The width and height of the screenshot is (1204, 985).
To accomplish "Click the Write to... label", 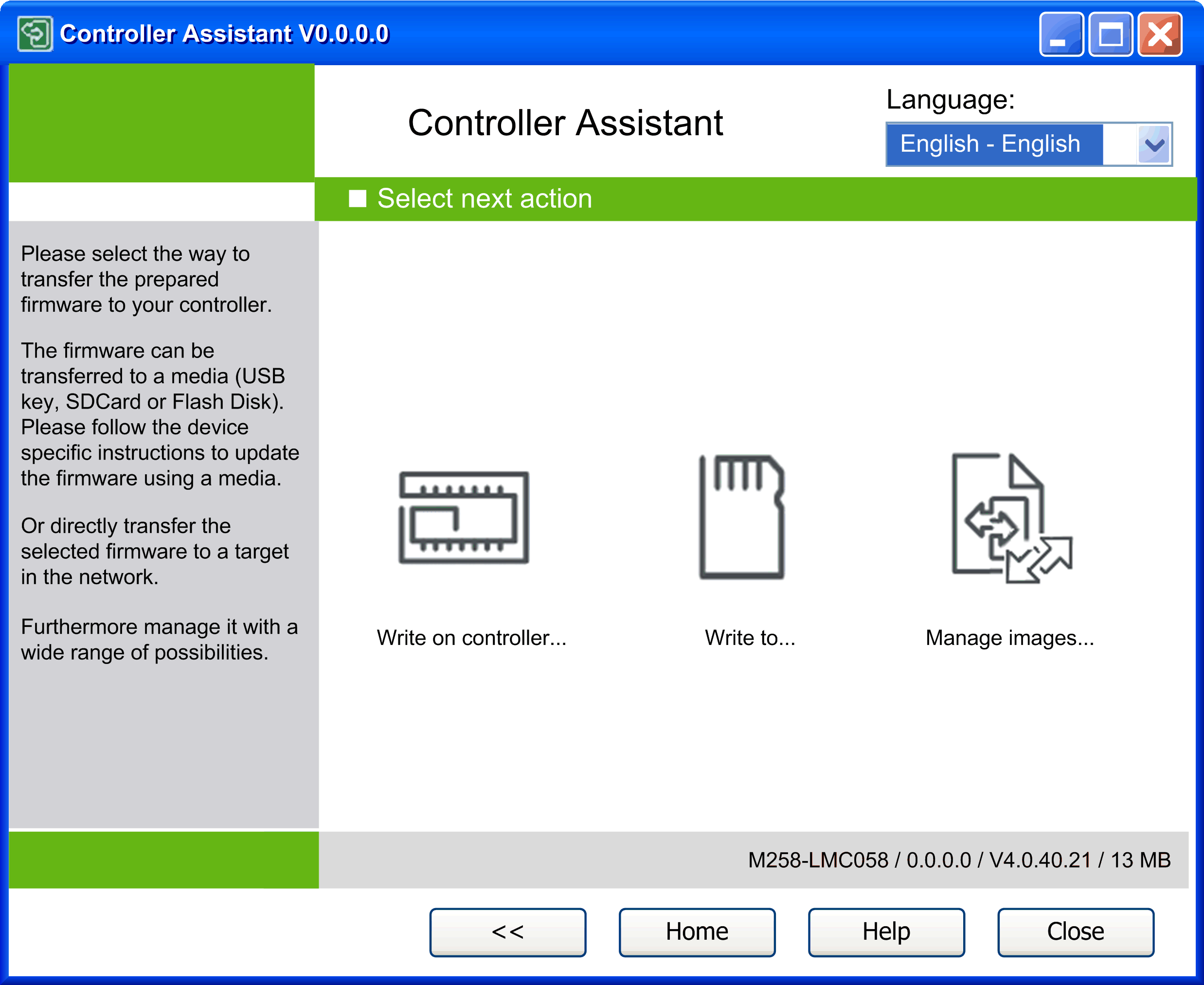I will [x=750, y=638].
